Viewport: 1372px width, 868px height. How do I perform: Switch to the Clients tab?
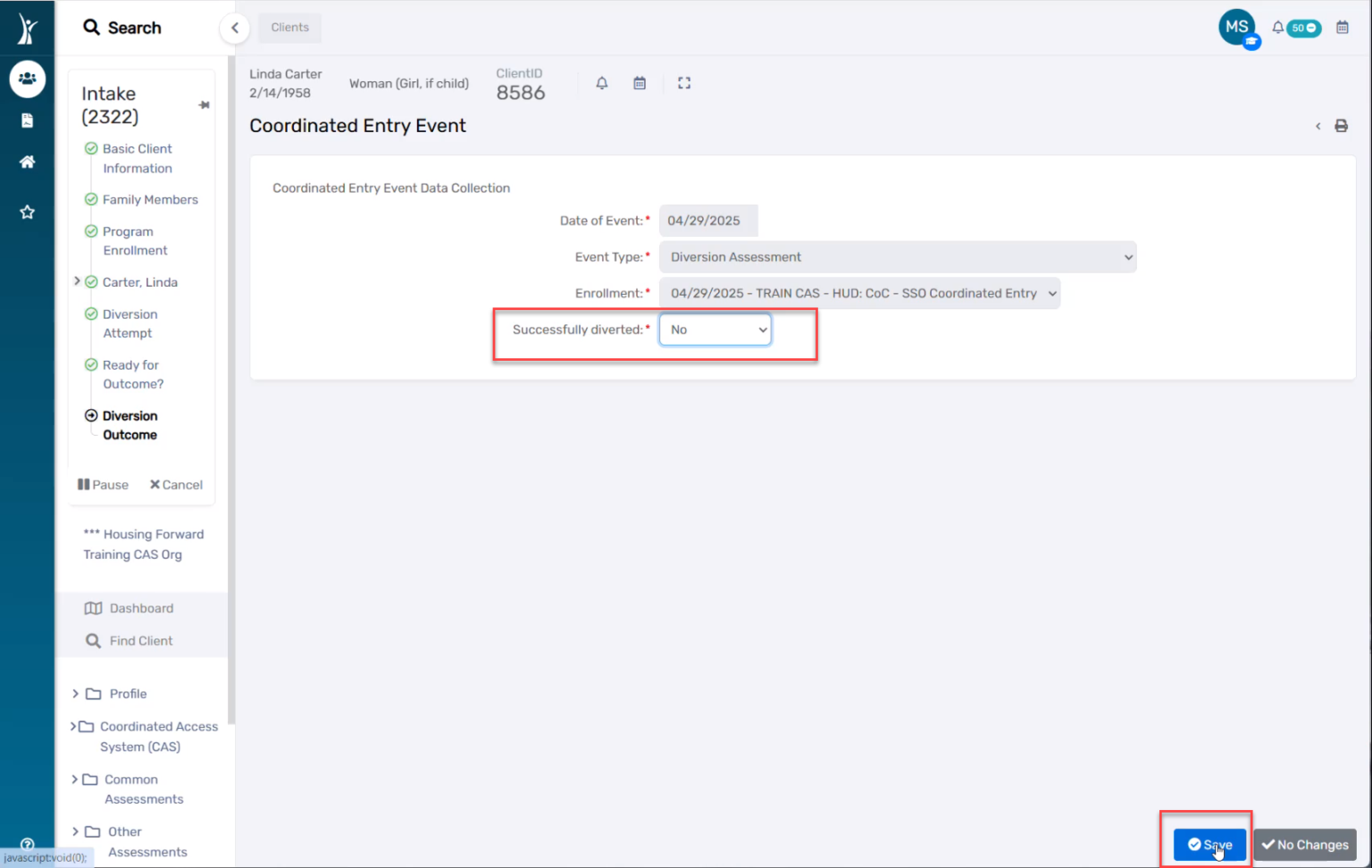pos(289,28)
